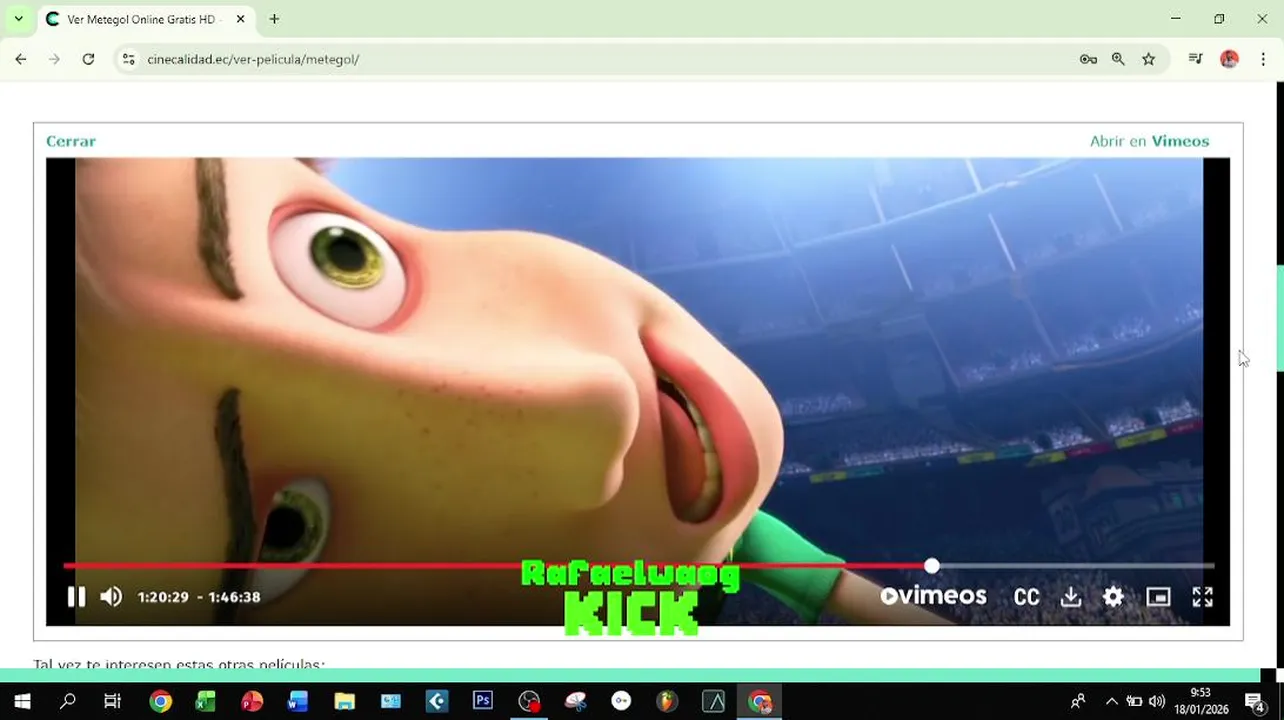Open Task View on the taskbar
This screenshot has height=720, width=1284.
[112, 701]
